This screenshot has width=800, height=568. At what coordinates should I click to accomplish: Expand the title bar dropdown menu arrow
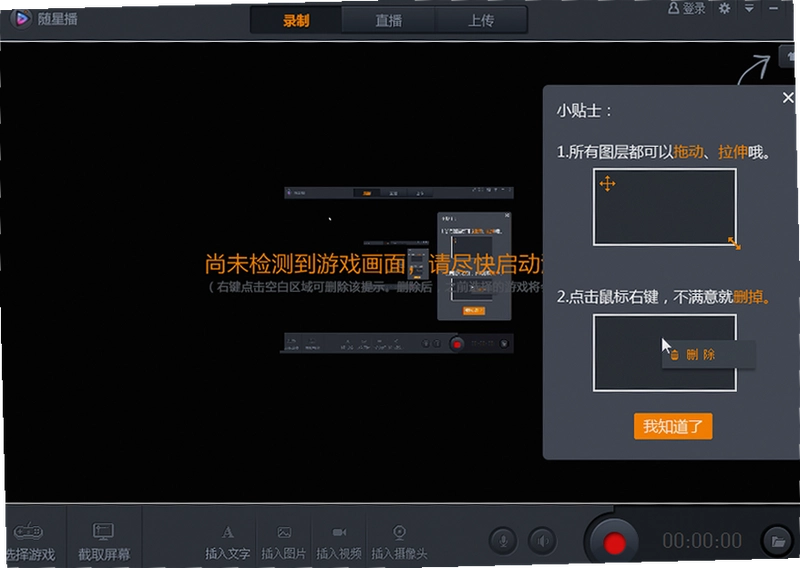point(749,8)
